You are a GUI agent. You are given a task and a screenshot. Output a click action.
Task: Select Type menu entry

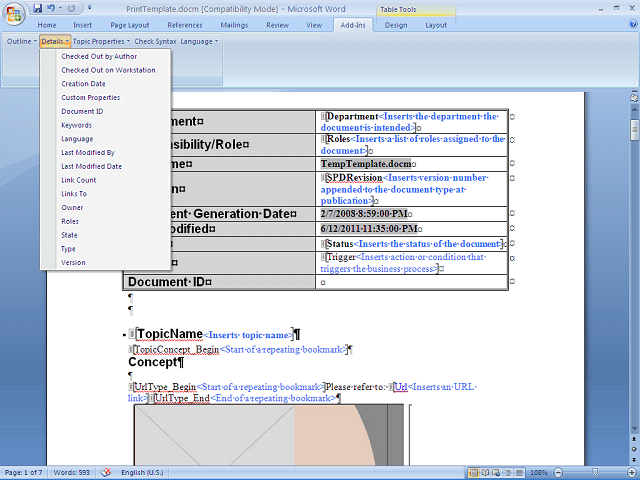coord(106,249)
